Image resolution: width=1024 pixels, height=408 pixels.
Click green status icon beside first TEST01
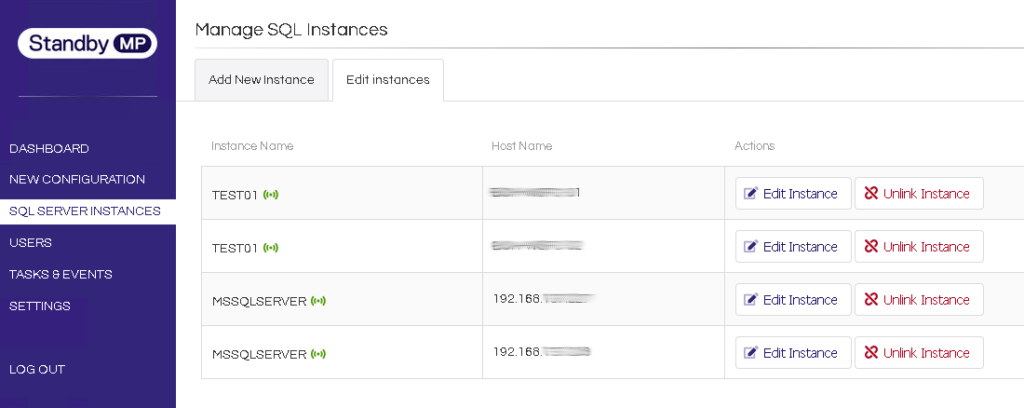270,195
